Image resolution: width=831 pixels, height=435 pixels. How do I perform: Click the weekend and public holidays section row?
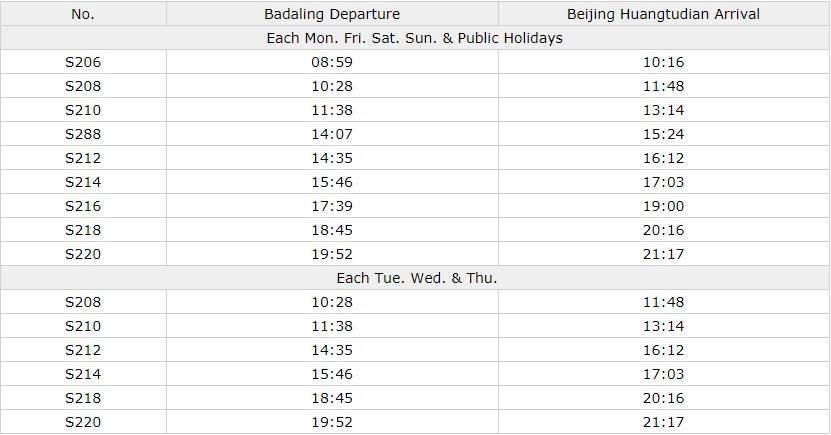415,38
